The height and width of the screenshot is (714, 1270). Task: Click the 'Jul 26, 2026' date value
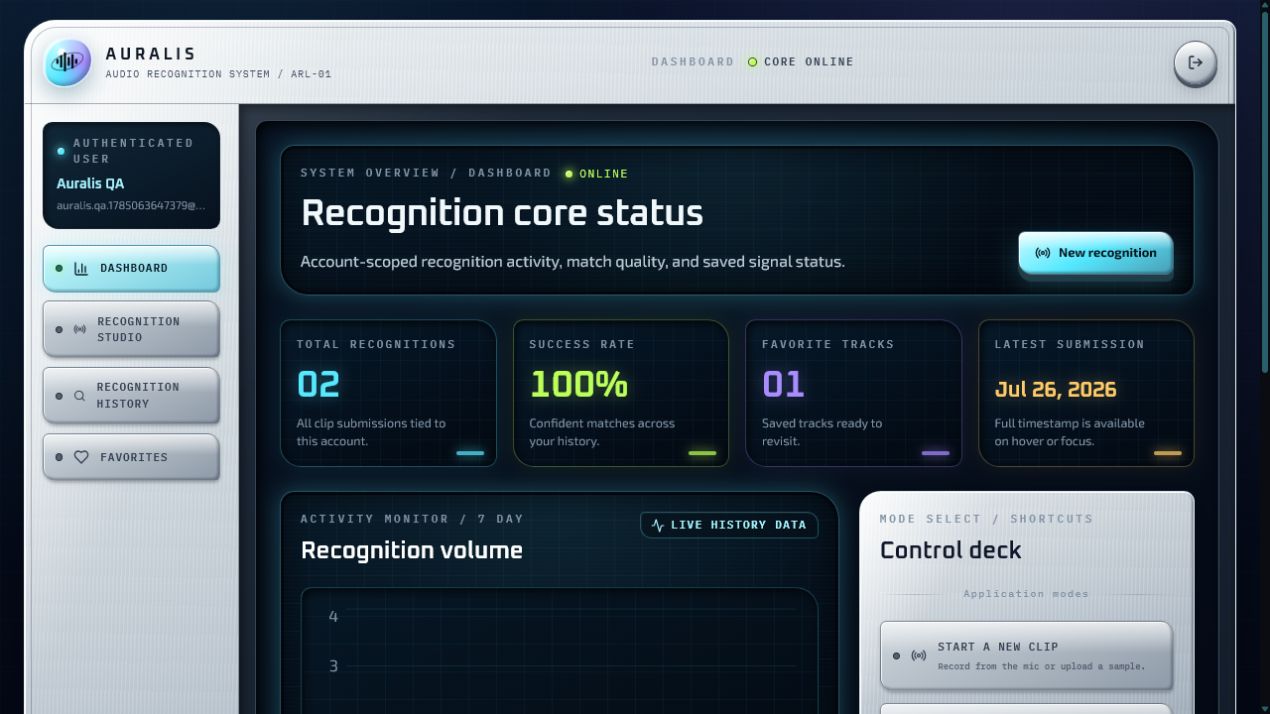click(x=1055, y=390)
